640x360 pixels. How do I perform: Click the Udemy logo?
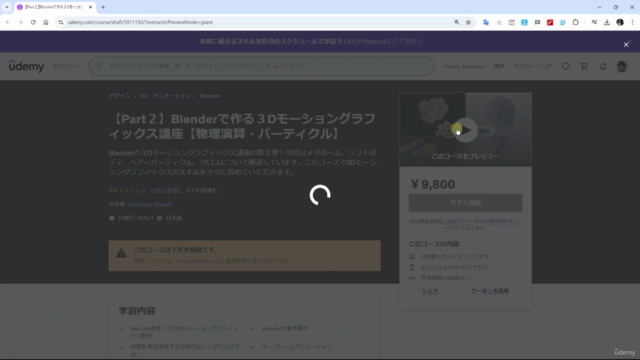point(27,66)
